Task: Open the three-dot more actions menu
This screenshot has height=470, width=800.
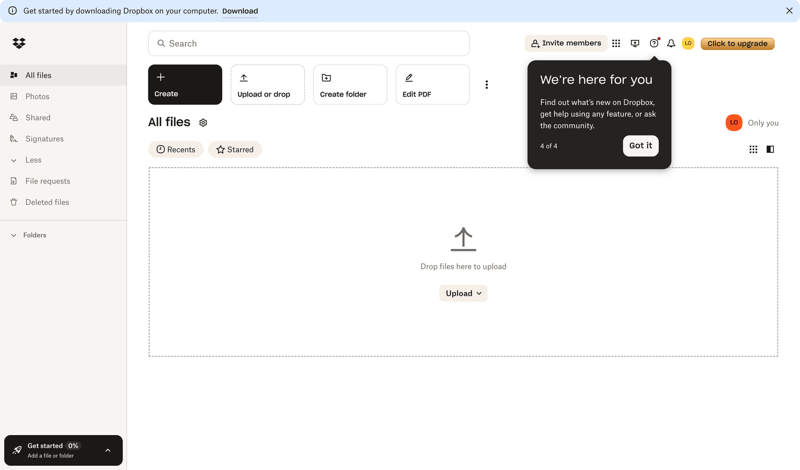Action: (x=486, y=85)
